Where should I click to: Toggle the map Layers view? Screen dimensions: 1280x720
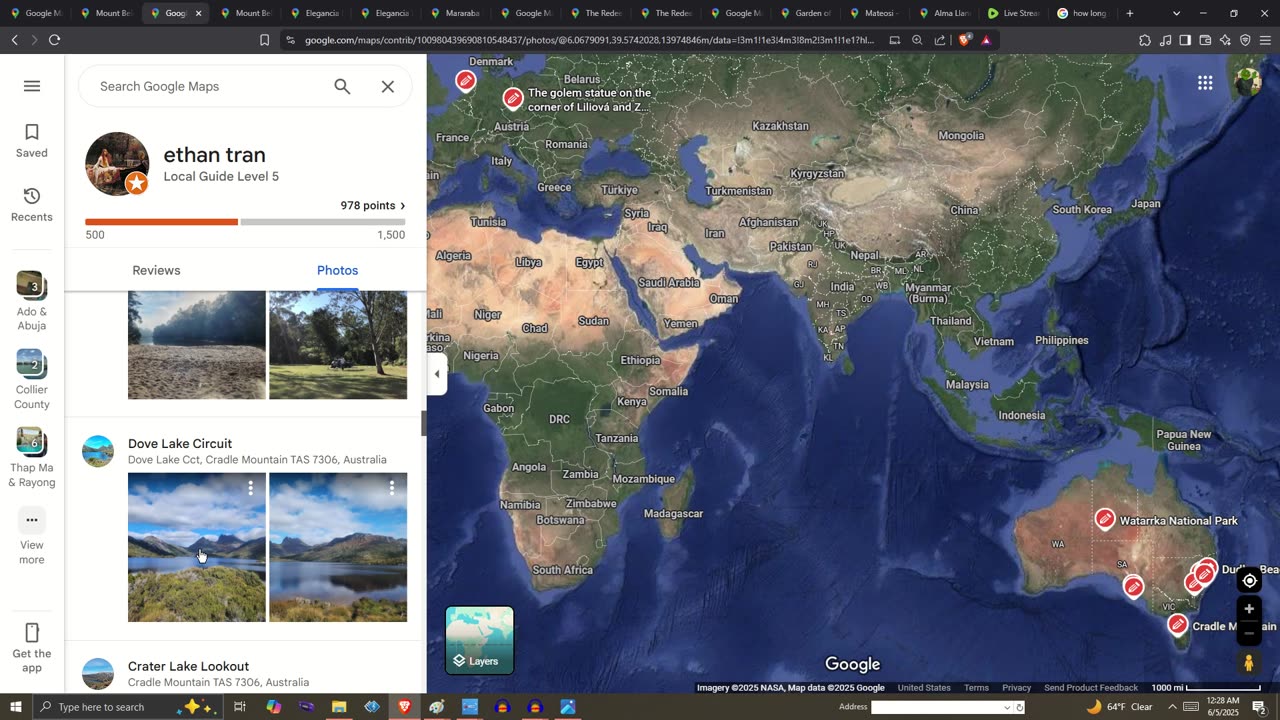pyautogui.click(x=480, y=640)
